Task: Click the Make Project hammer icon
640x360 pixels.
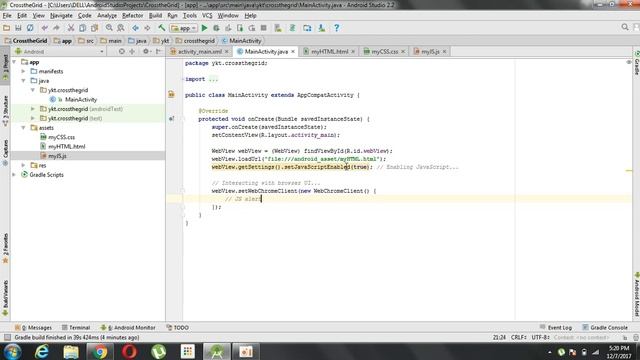Action: [162, 28]
